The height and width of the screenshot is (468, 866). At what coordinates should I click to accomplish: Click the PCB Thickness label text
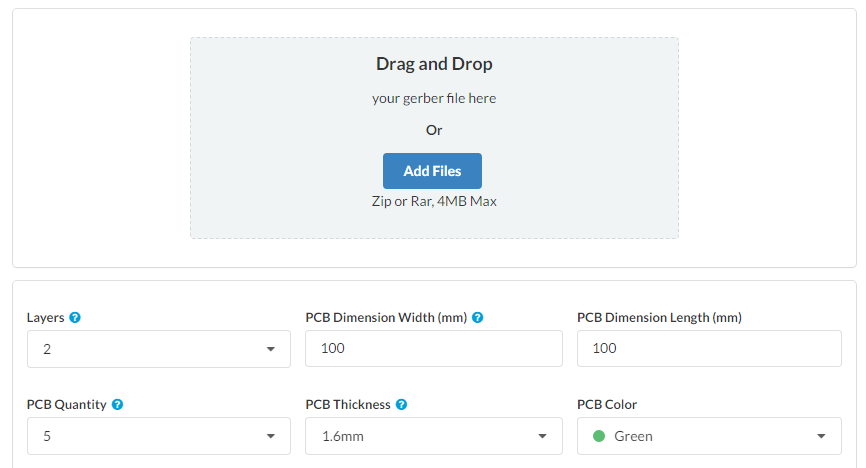(x=348, y=404)
